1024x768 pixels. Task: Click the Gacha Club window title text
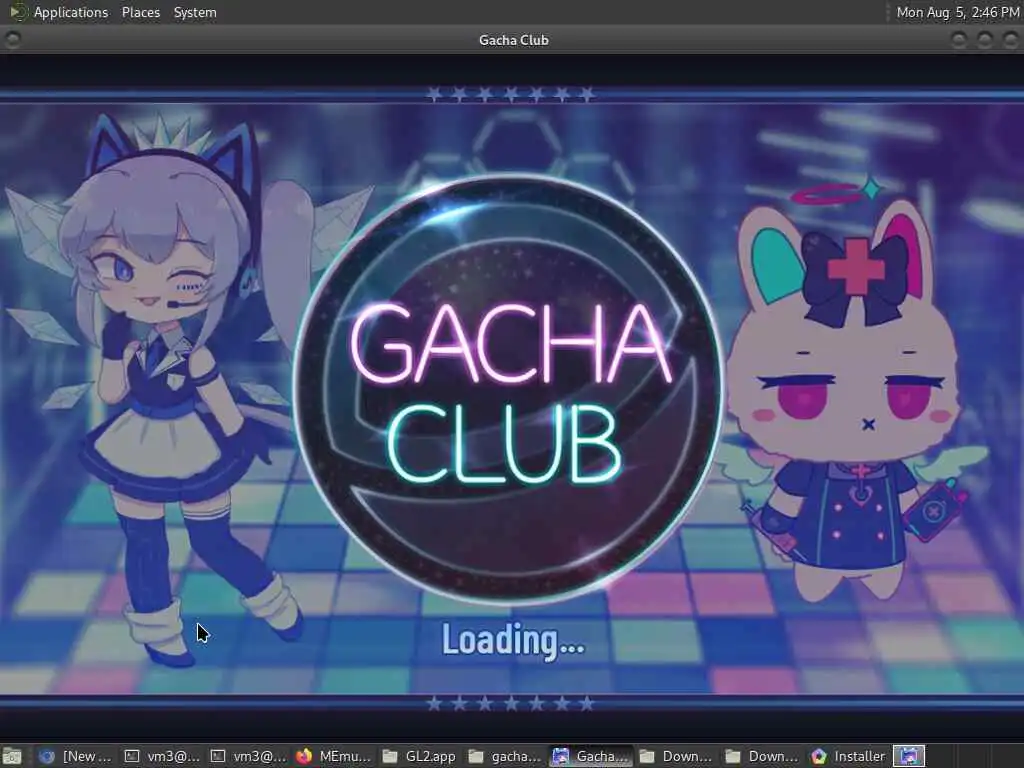click(x=513, y=40)
